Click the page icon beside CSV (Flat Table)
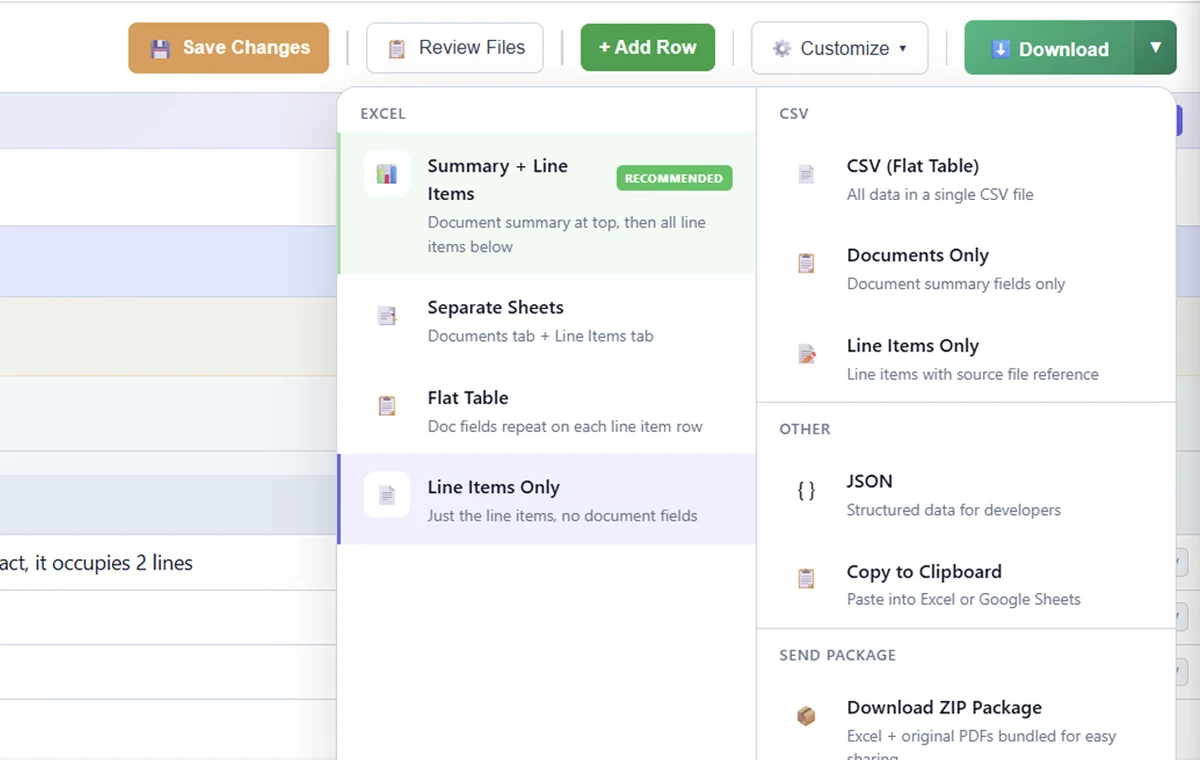 (806, 174)
